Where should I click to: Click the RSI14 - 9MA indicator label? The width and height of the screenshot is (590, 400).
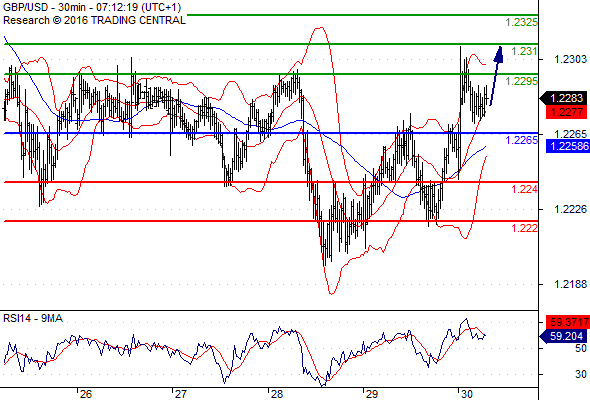click(33, 319)
